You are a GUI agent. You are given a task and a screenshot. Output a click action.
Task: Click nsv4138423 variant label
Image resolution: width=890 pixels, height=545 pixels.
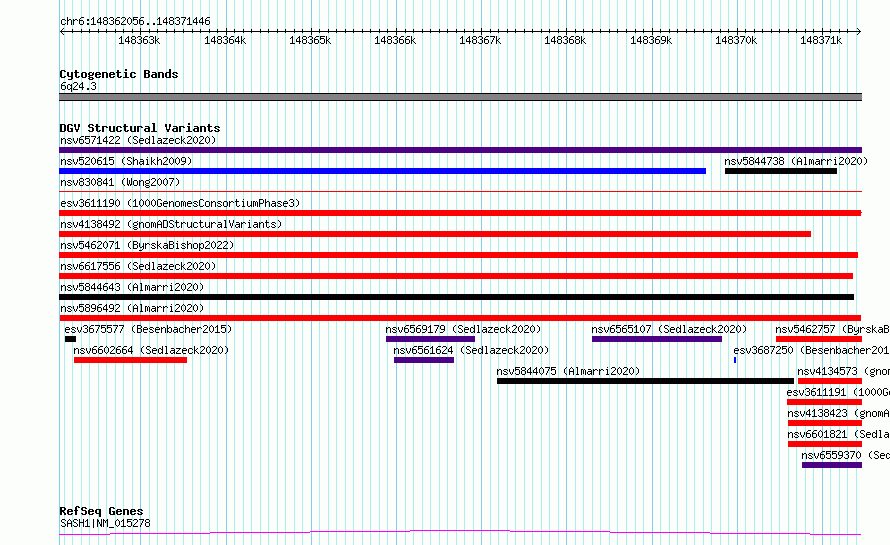tap(838, 413)
